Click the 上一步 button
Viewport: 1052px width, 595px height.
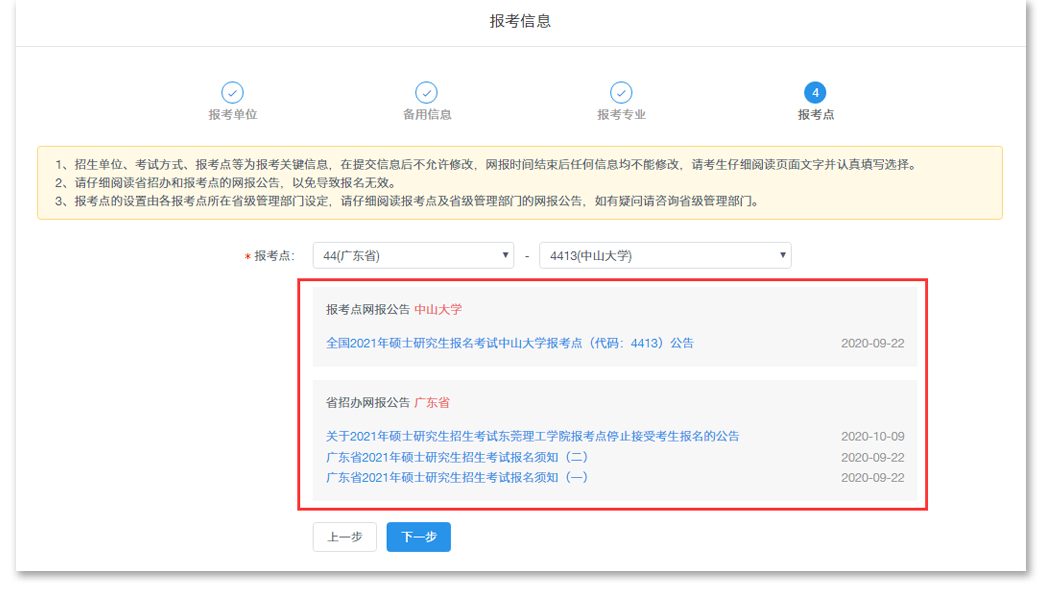point(344,537)
